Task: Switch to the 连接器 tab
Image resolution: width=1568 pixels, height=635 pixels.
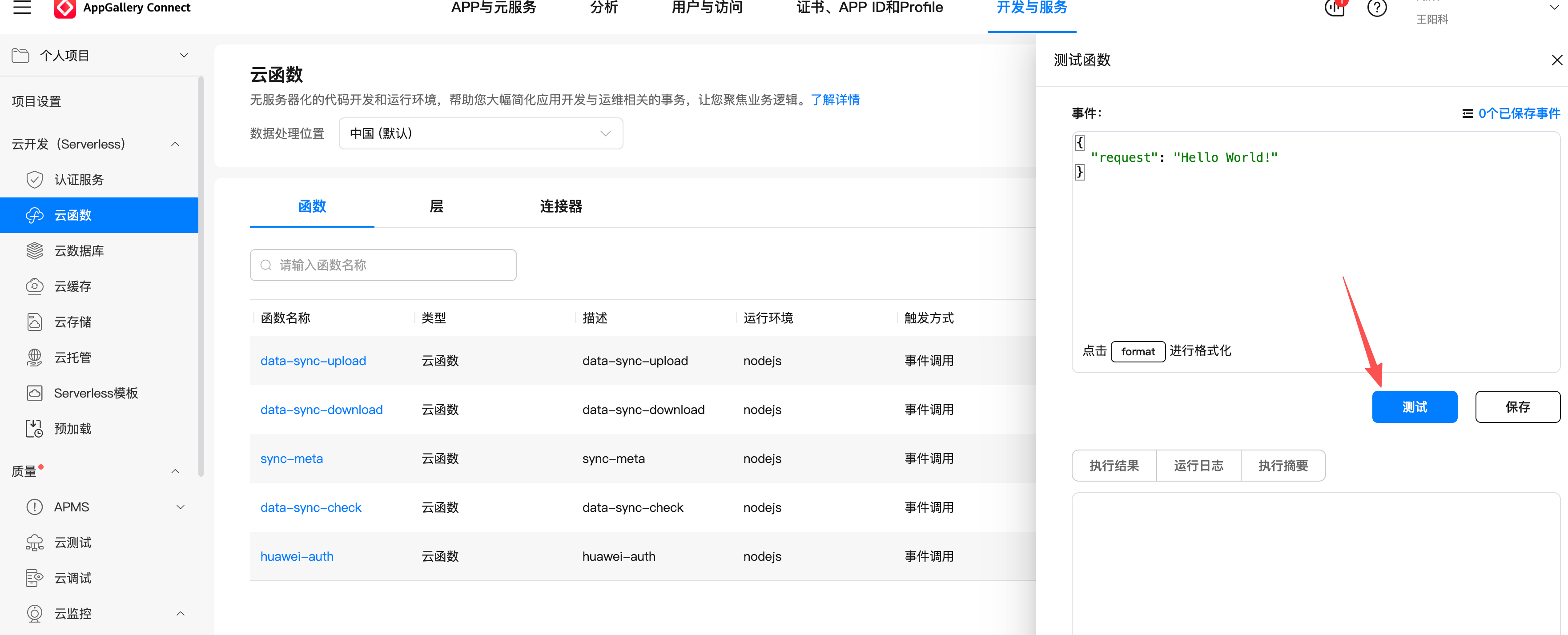Action: 561,206
